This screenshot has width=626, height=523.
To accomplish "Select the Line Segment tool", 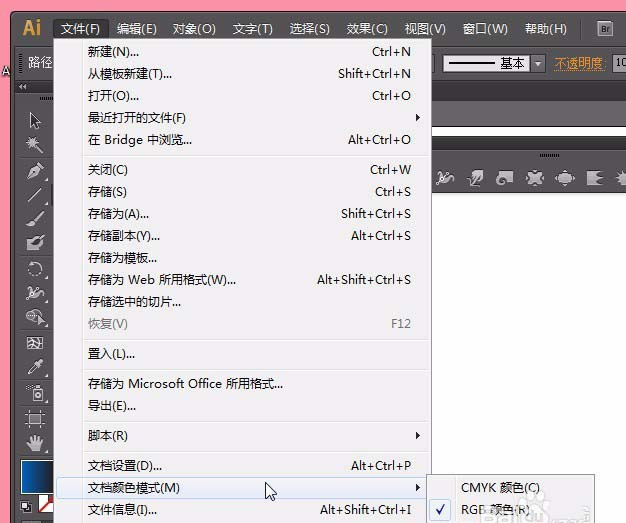I will click(x=35, y=195).
